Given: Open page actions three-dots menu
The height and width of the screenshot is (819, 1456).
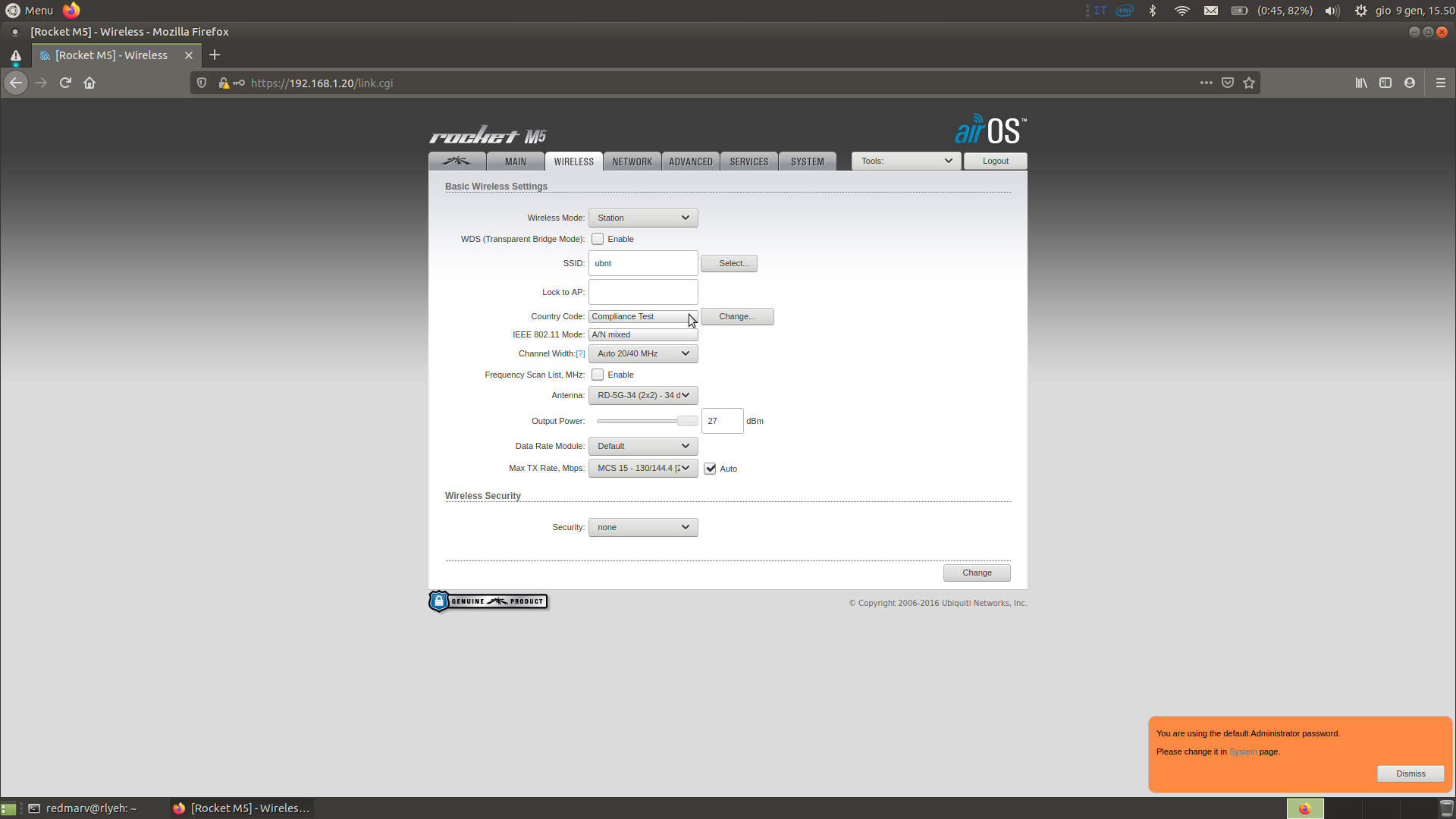Looking at the screenshot, I should [1206, 83].
